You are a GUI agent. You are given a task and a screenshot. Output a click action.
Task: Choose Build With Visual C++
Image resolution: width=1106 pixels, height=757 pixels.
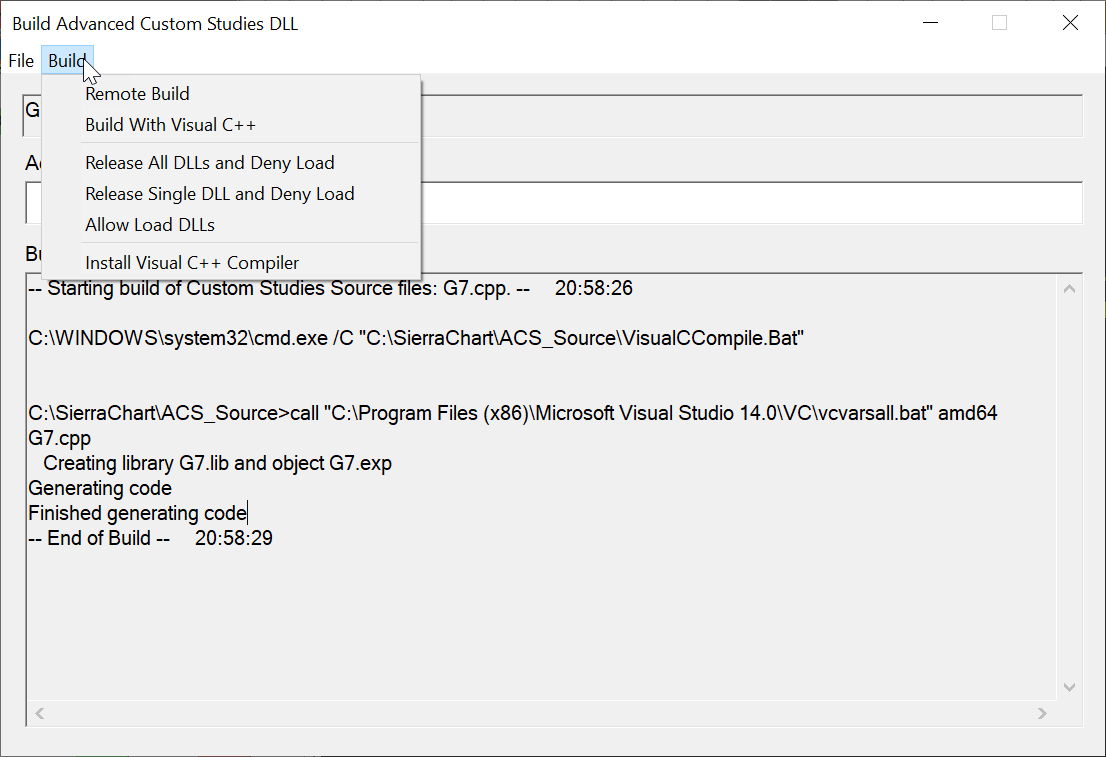pos(170,125)
